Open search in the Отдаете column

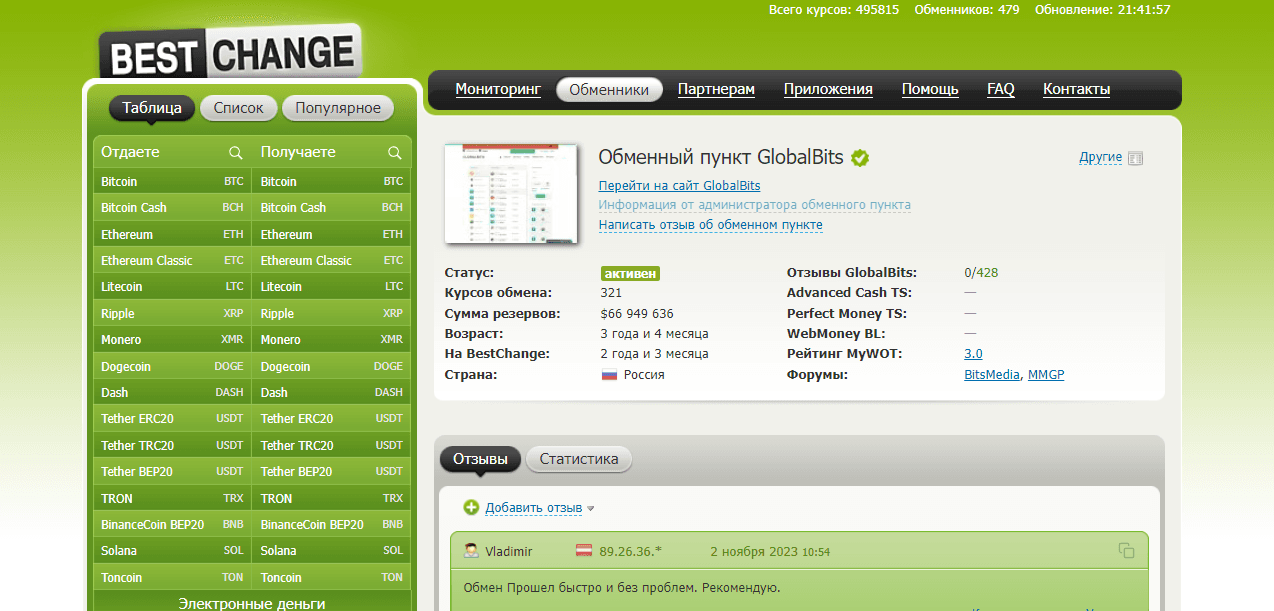pyautogui.click(x=236, y=153)
